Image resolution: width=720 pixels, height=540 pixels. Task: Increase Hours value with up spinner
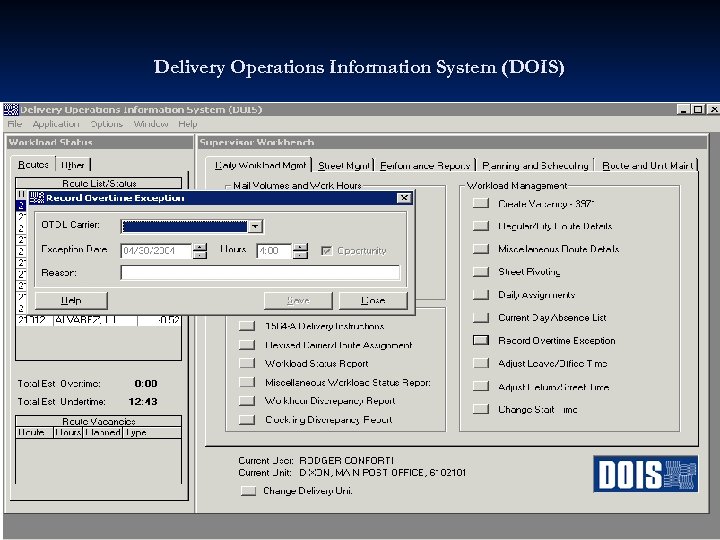pyautogui.click(x=300, y=247)
